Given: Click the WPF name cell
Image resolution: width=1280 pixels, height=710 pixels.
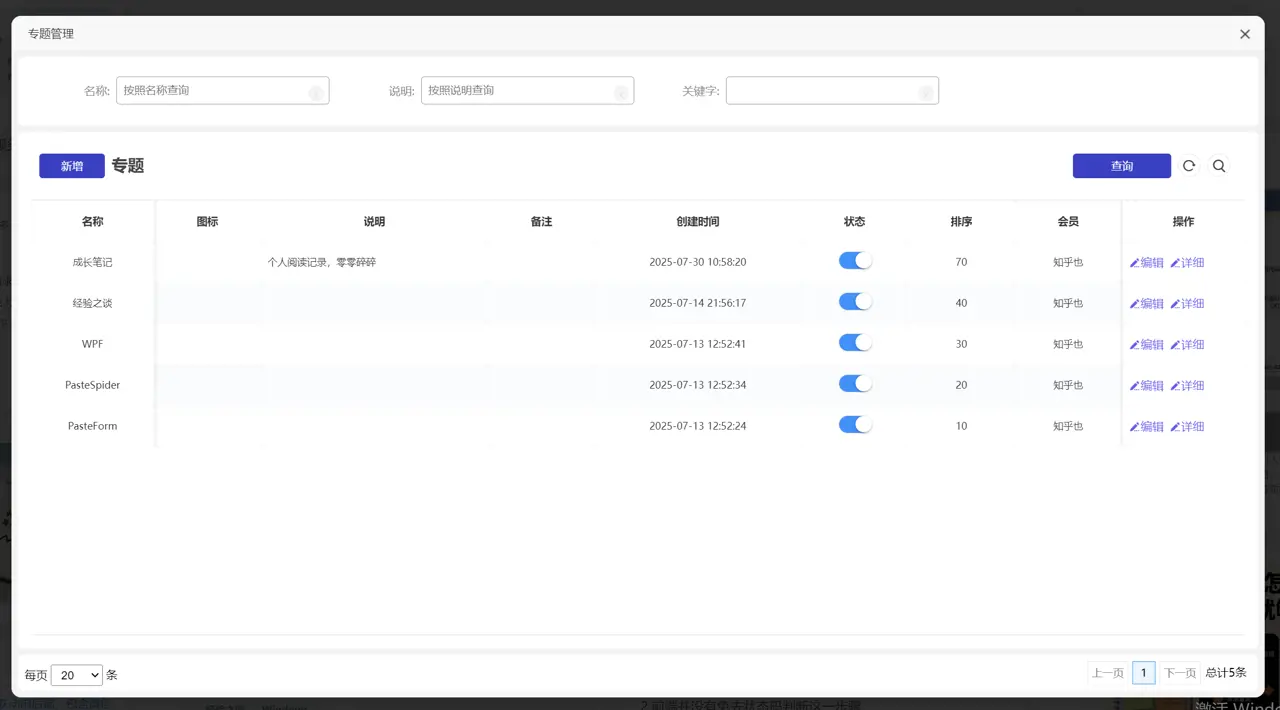Looking at the screenshot, I should coord(92,344).
